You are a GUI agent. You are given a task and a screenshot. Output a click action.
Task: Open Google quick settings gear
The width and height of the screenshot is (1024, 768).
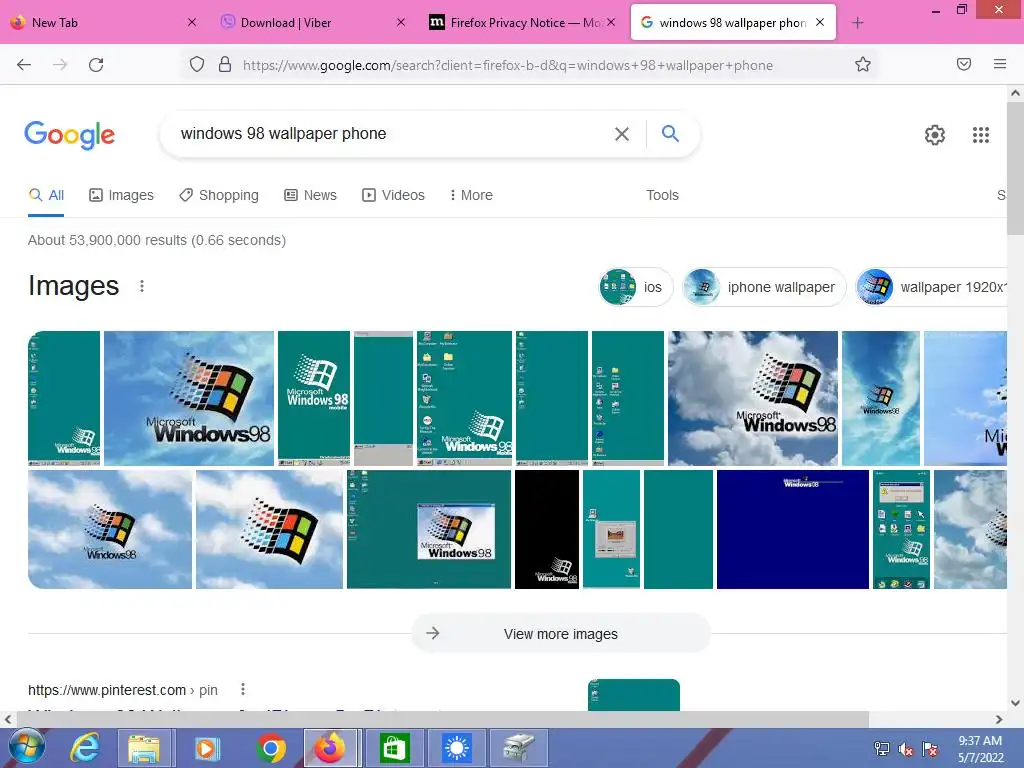tap(935, 135)
